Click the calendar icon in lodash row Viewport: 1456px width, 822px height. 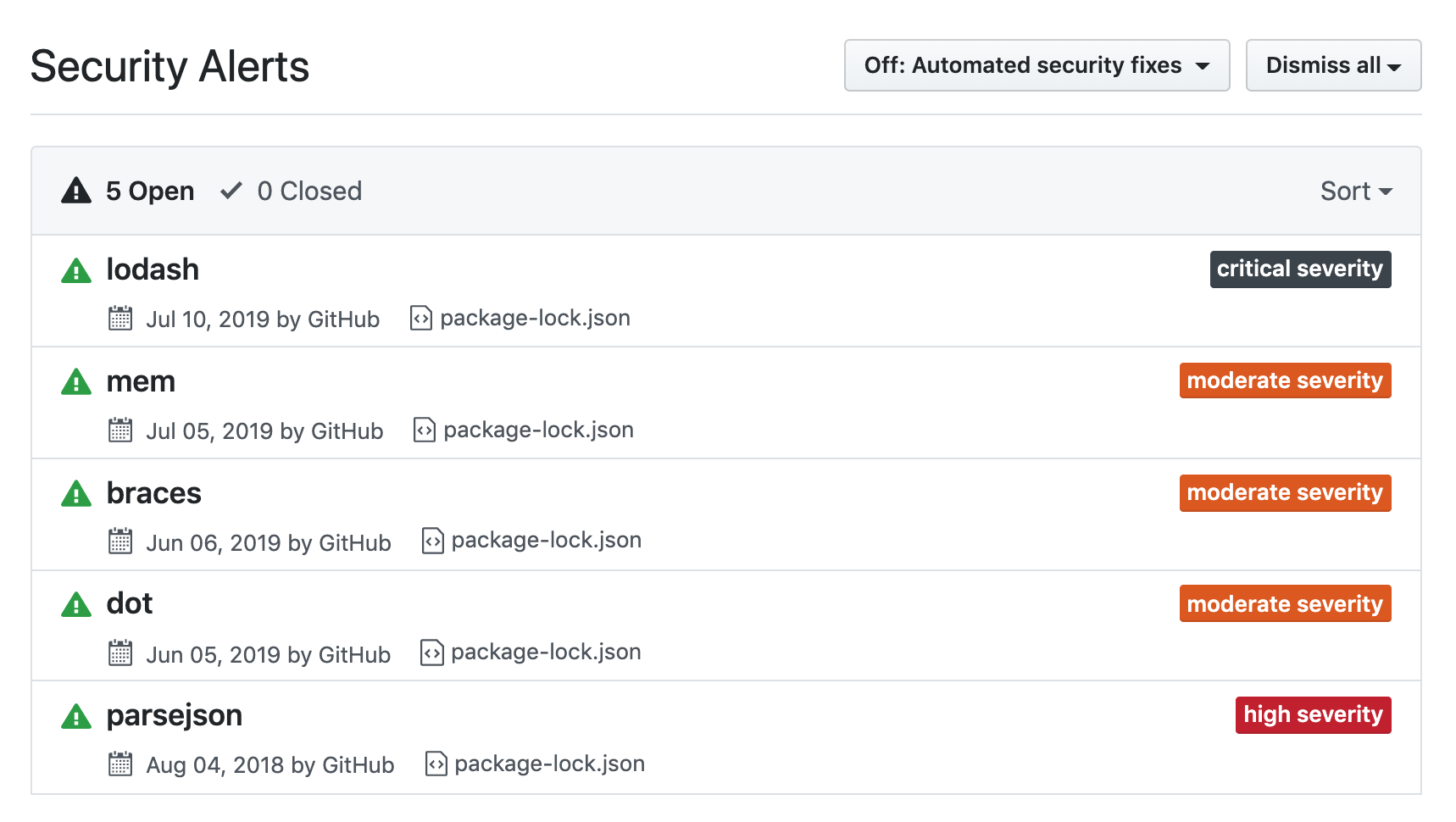[x=120, y=319]
